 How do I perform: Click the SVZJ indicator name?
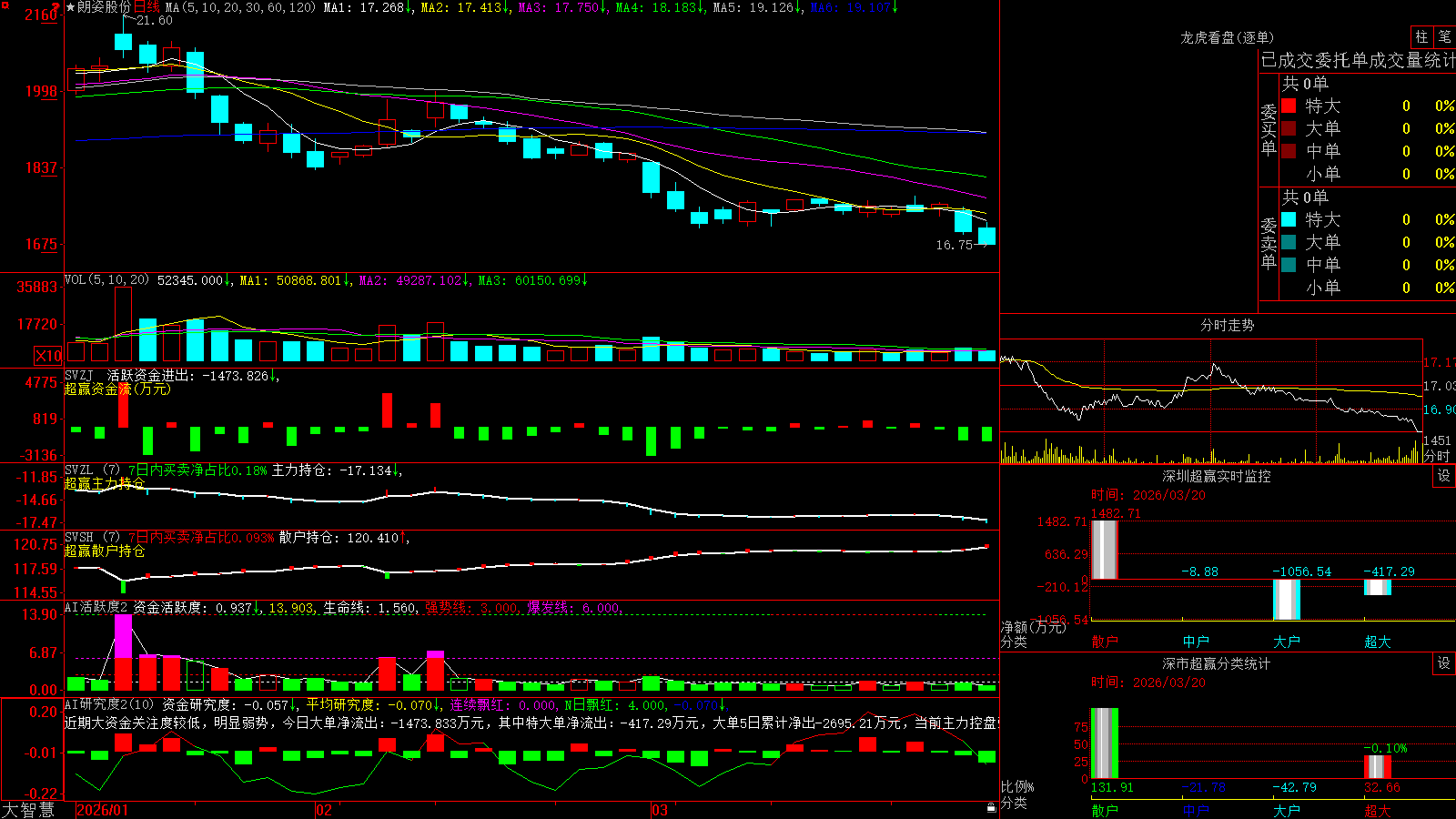coord(79,375)
